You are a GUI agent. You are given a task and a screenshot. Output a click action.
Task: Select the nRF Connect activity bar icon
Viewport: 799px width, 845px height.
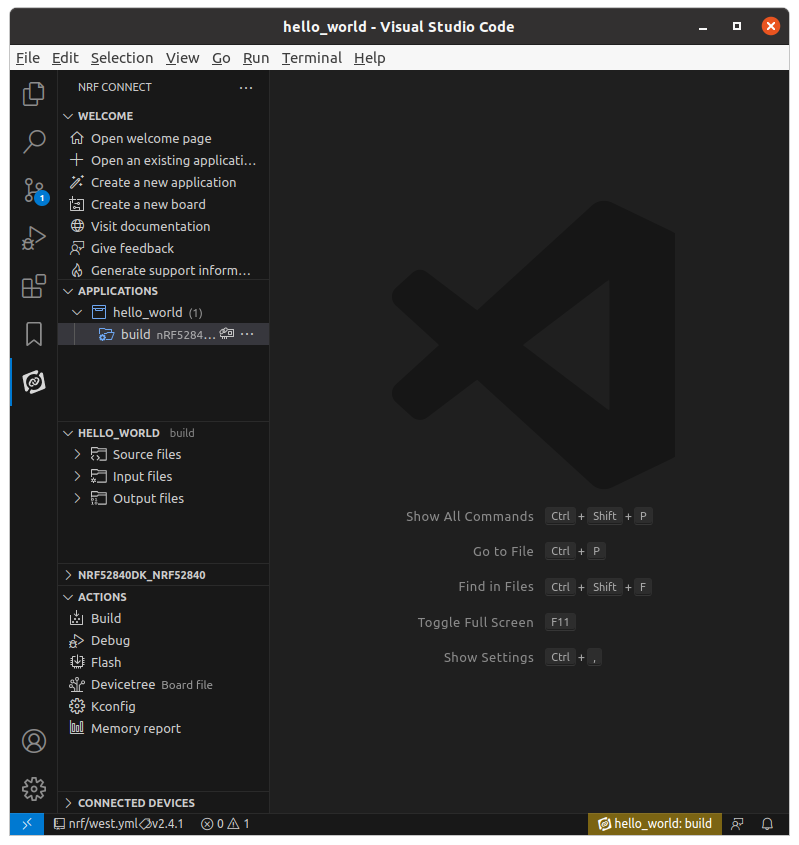(x=33, y=382)
